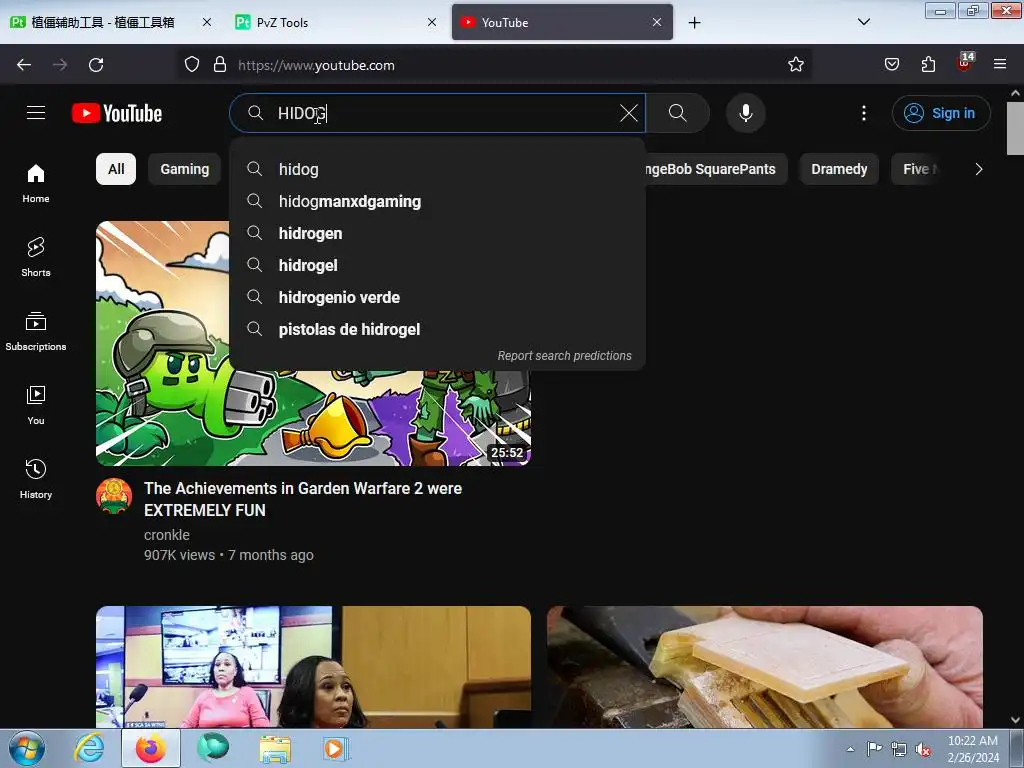The width and height of the screenshot is (1024, 768).
Task: Choose the "hidog" search suggestion
Action: (438, 169)
